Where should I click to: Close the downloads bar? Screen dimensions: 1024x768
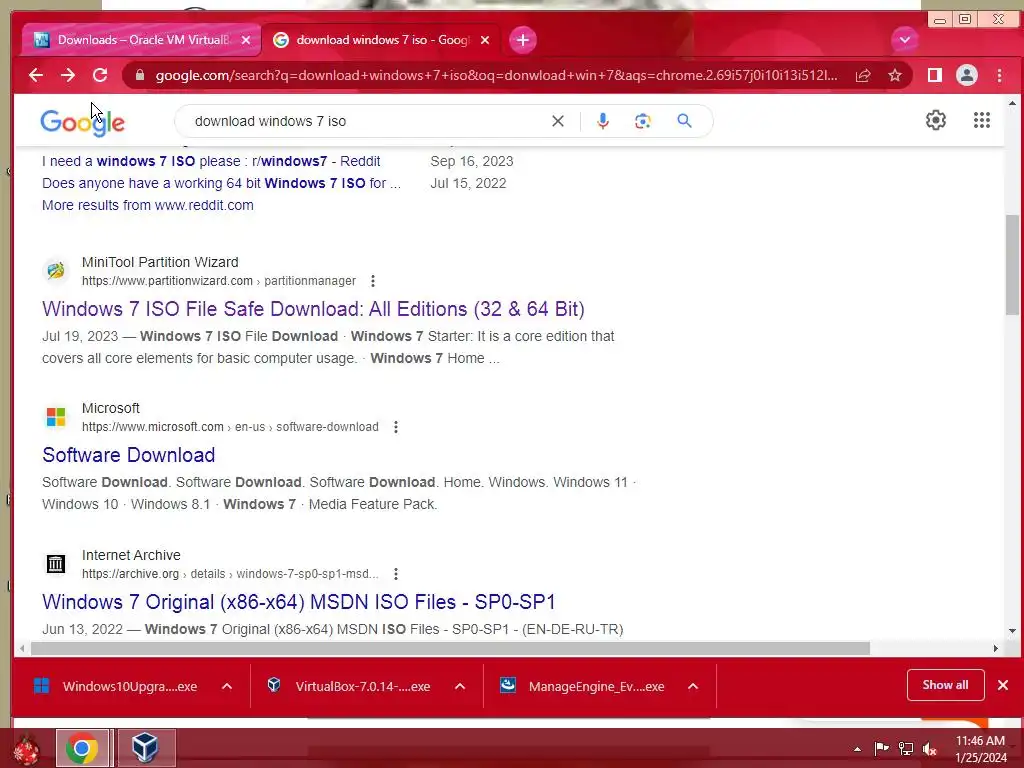pos(1003,685)
